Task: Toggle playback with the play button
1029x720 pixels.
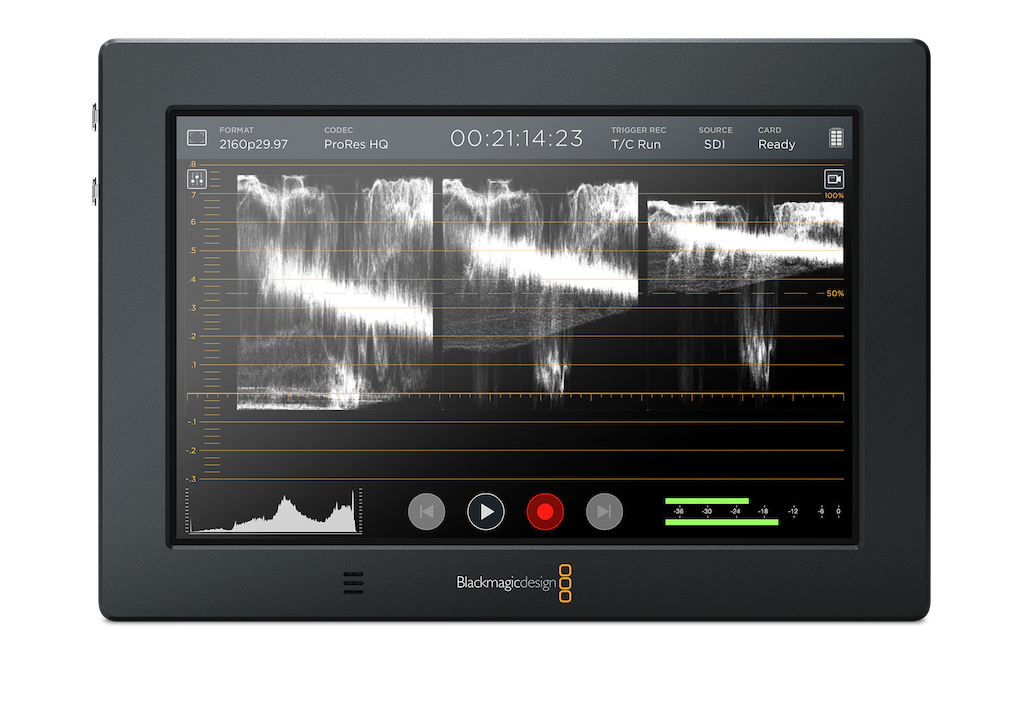Action: pyautogui.click(x=486, y=511)
